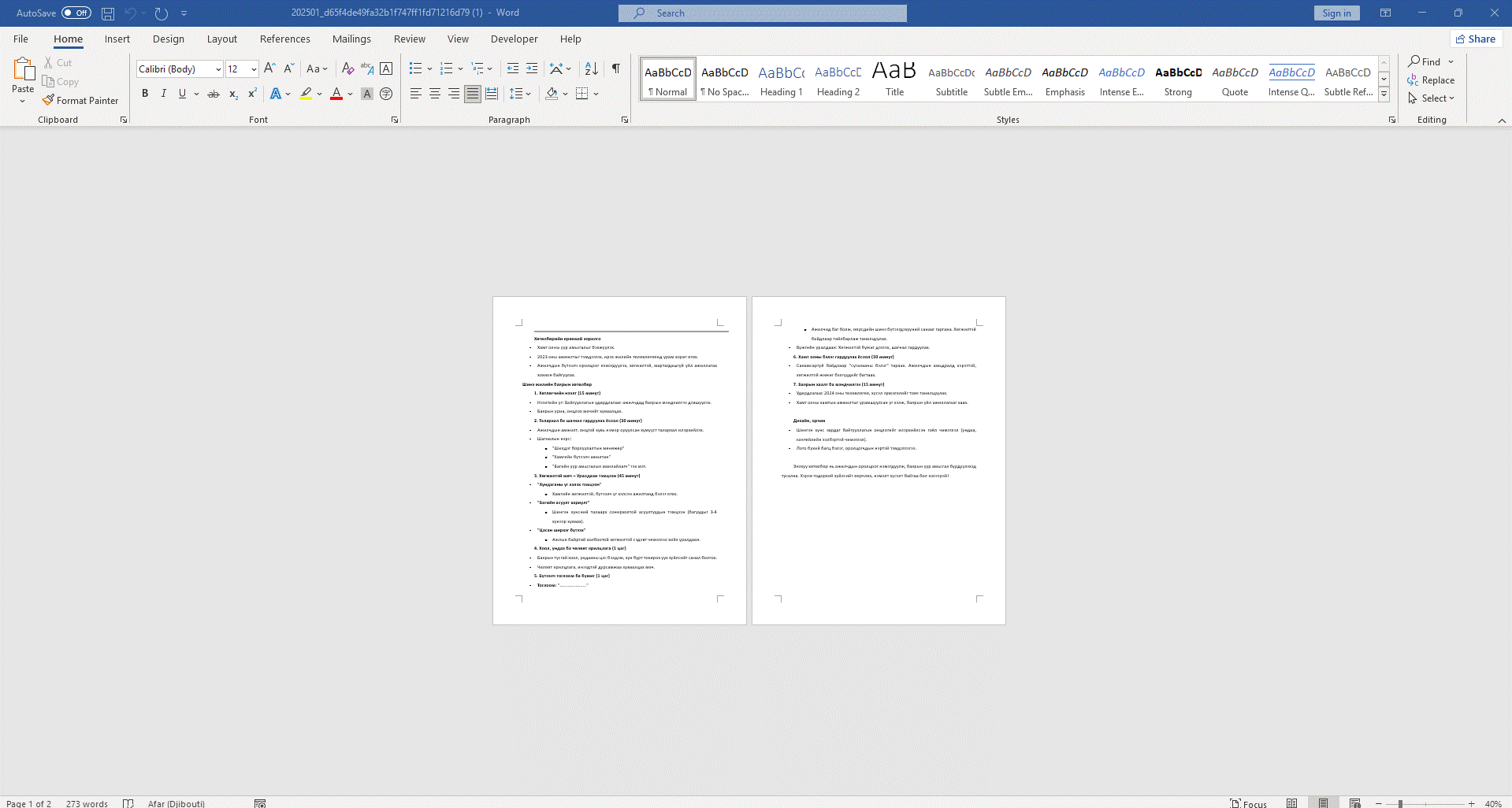This screenshot has width=1512, height=808.
Task: Toggle show paragraph marks
Action: click(x=616, y=69)
